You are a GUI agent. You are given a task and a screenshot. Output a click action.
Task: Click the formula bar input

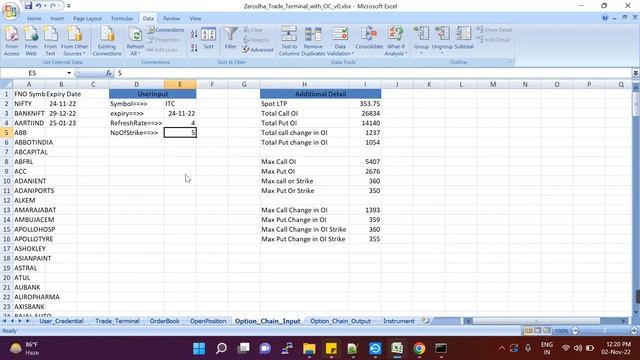(373, 73)
